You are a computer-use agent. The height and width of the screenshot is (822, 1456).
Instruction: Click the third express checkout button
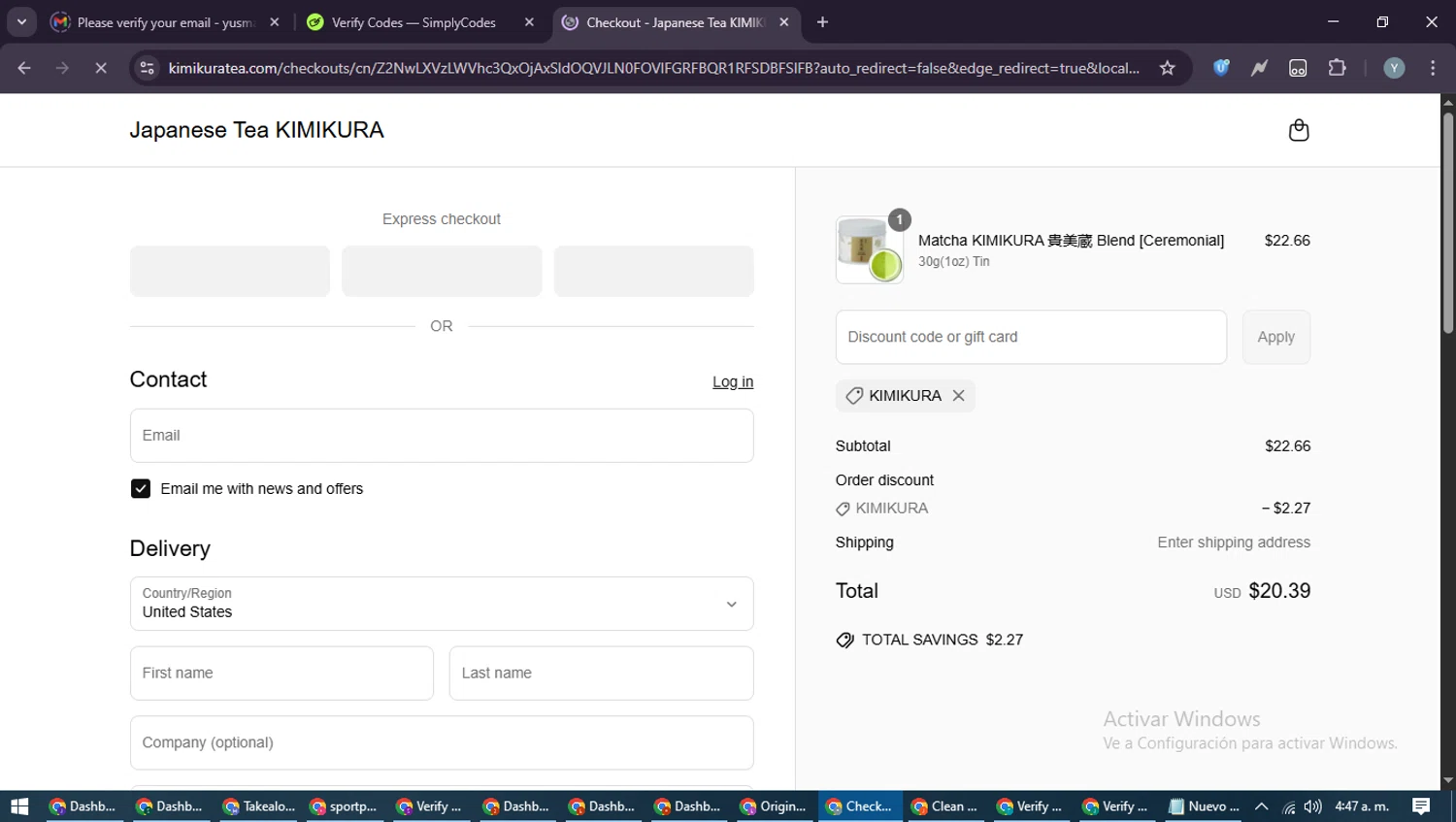[x=653, y=271]
